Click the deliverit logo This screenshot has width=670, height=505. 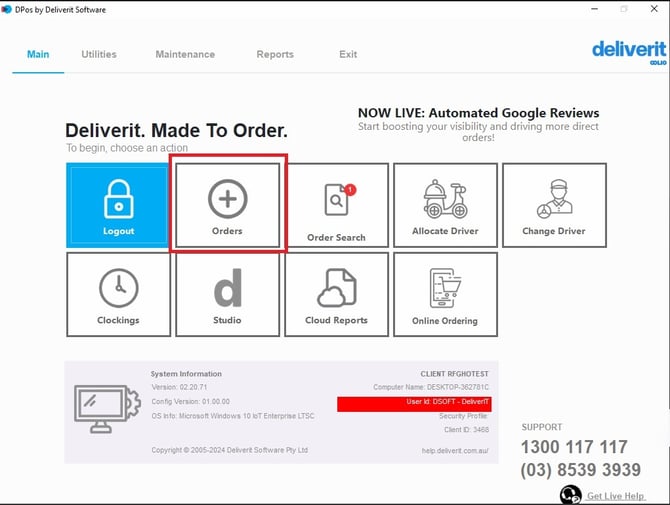[629, 52]
